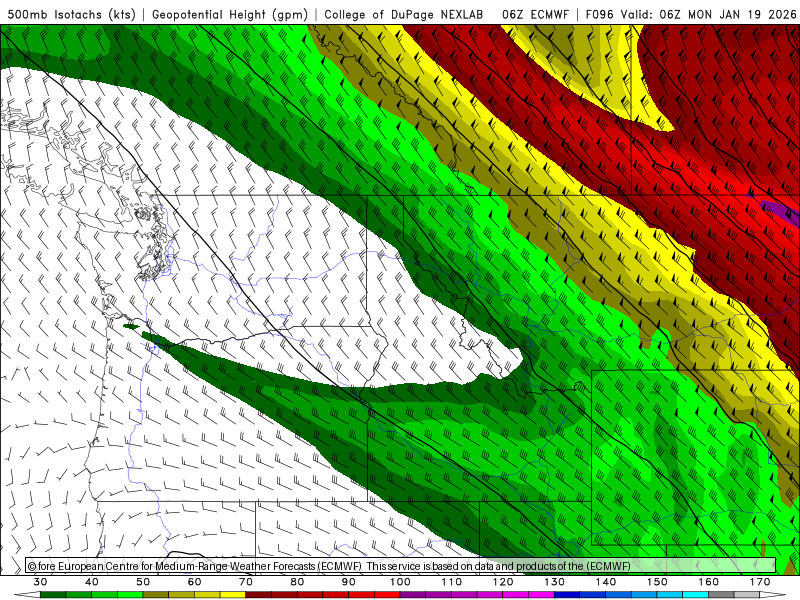
Task: Click the '80' value on the color scale
Action: 297,582
